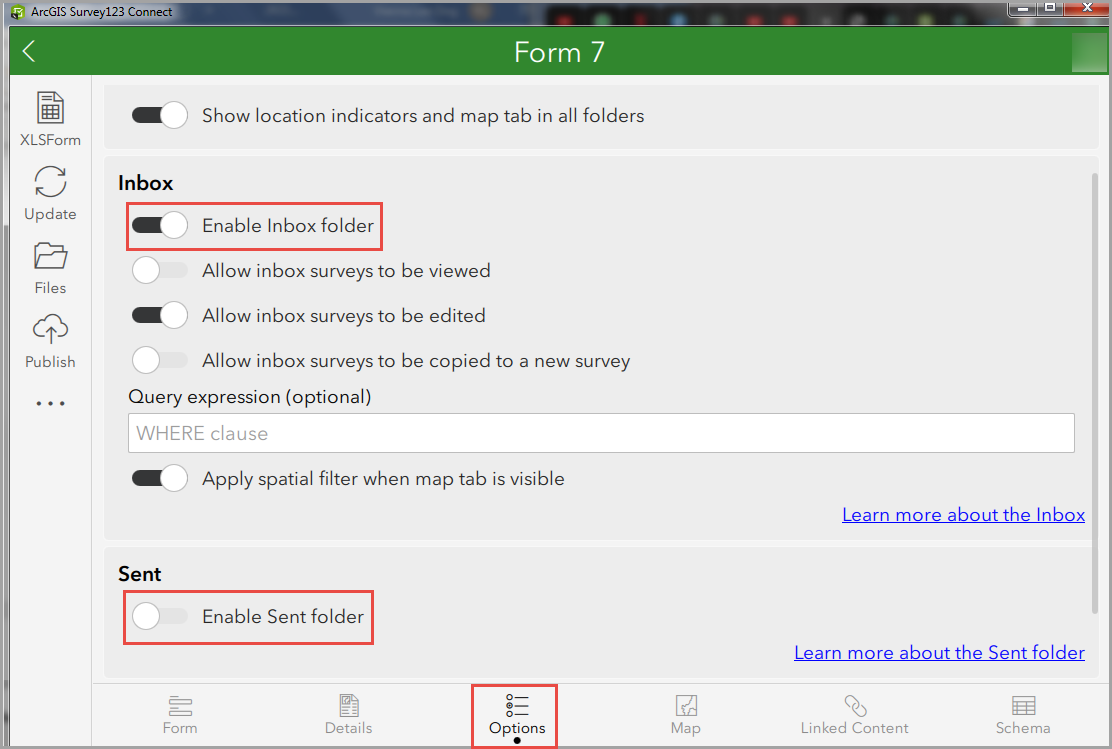Open Learn more about the Sent folder link
This screenshot has width=1112, height=749.
click(939, 653)
